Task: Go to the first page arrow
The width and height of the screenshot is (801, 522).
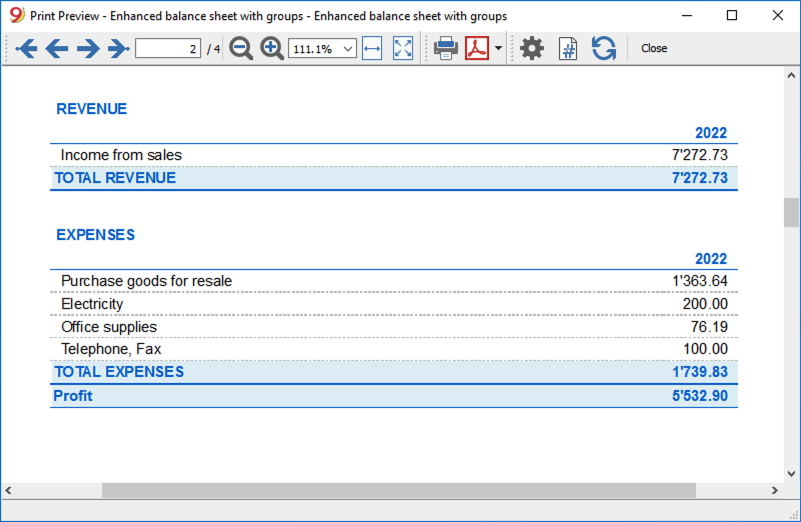Action: (27, 49)
